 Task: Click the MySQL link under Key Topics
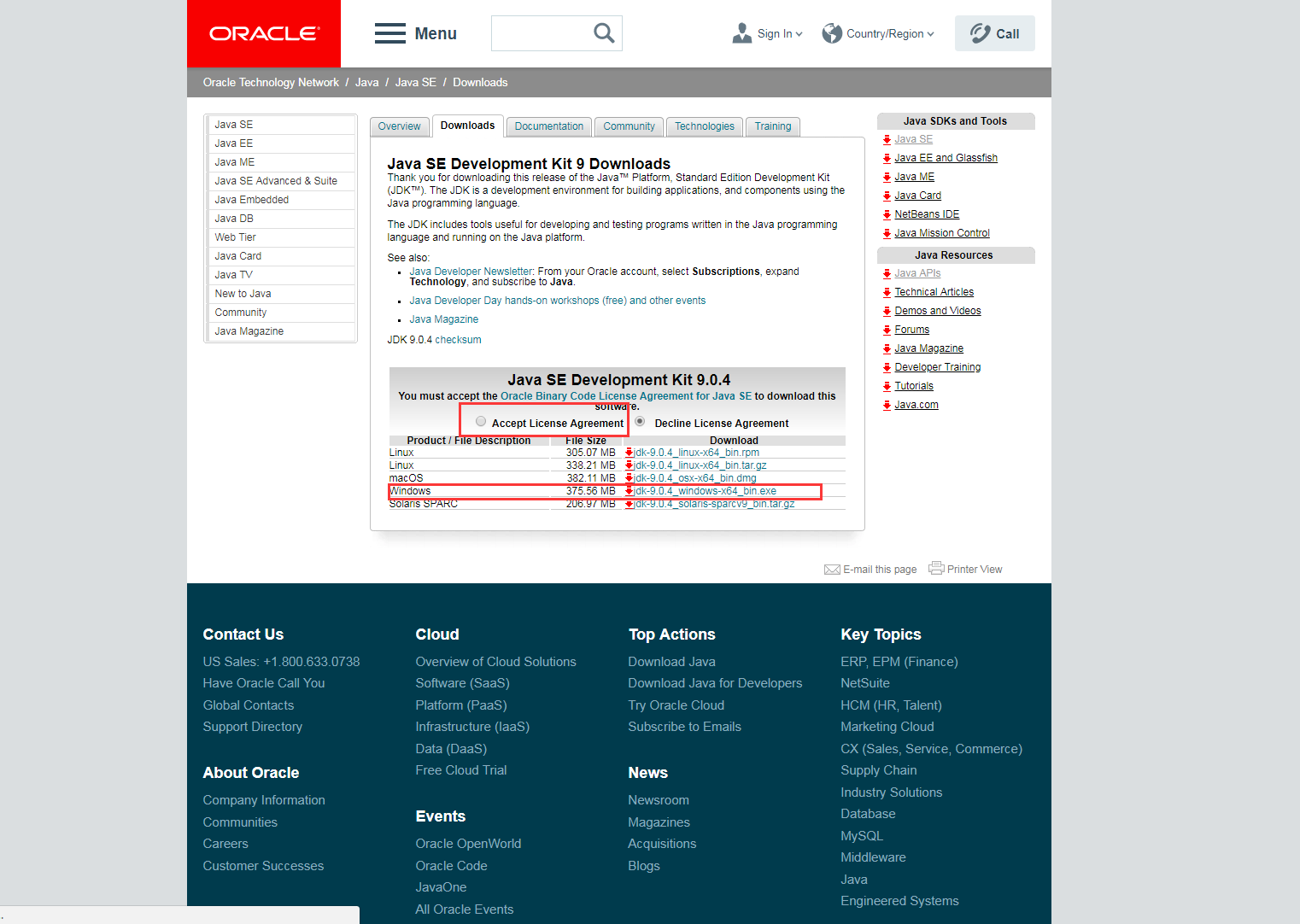(862, 836)
